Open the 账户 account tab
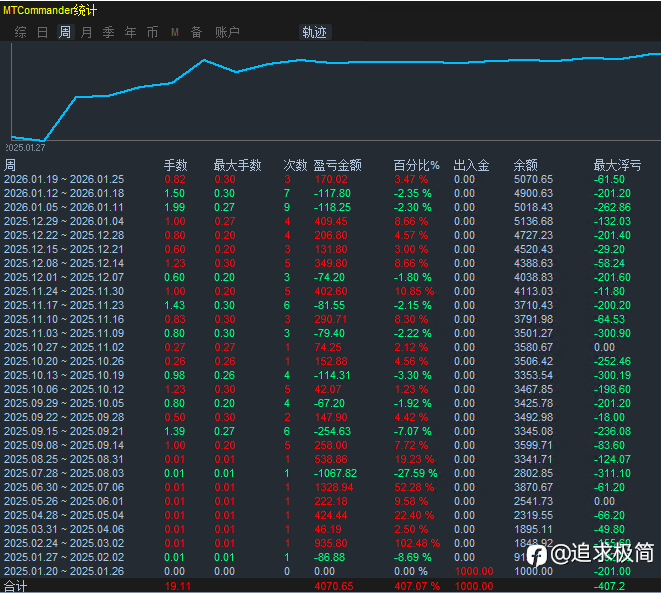This screenshot has width=661, height=593. 227,32
